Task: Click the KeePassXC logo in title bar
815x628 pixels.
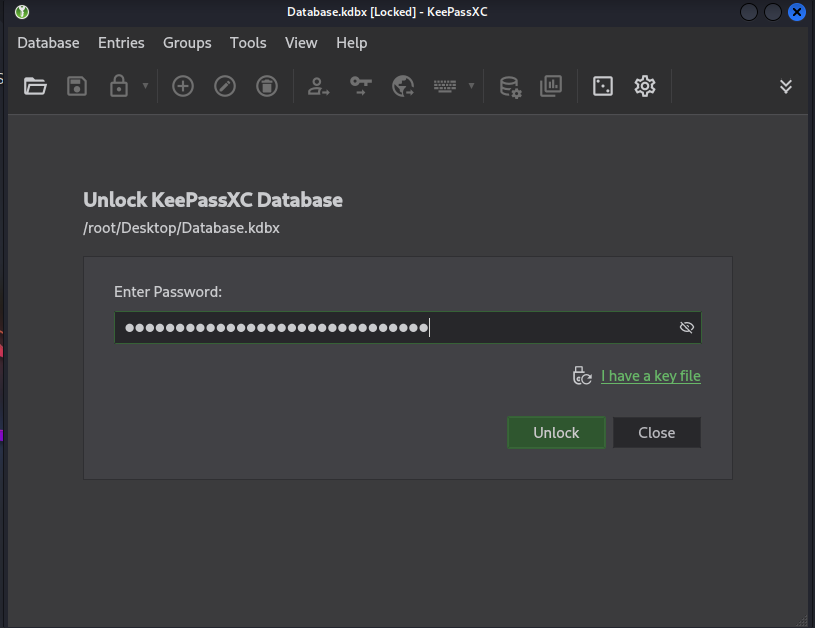Action: 22,11
